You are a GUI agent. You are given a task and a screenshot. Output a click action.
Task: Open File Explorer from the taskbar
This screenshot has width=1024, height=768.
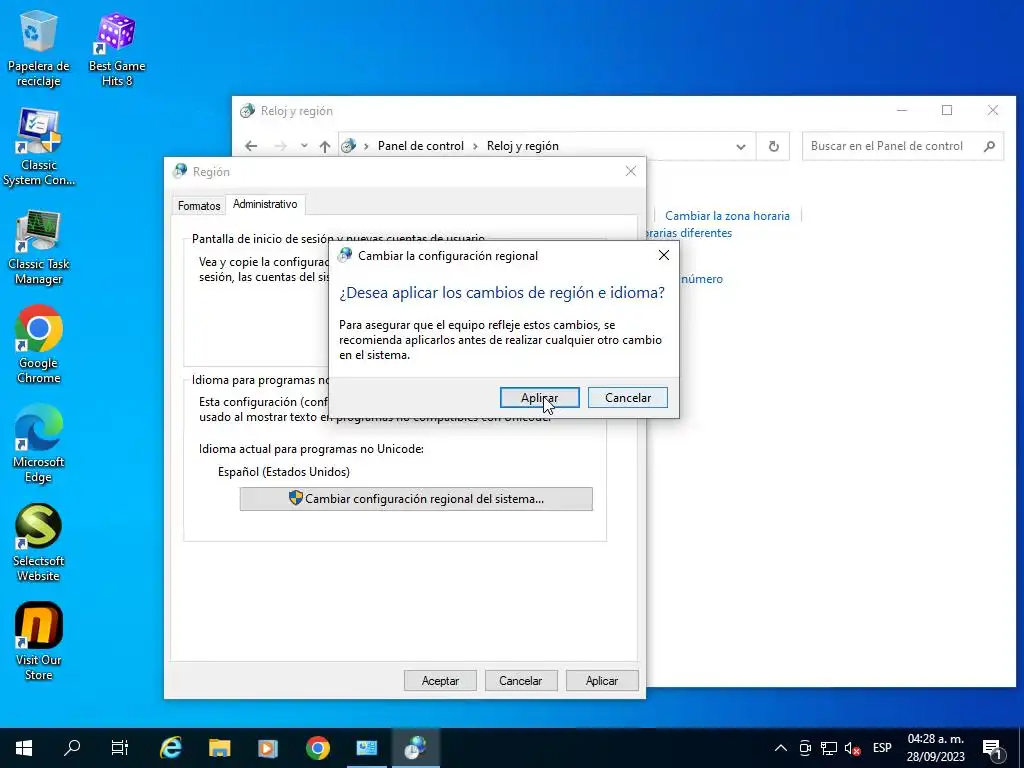pyautogui.click(x=219, y=748)
